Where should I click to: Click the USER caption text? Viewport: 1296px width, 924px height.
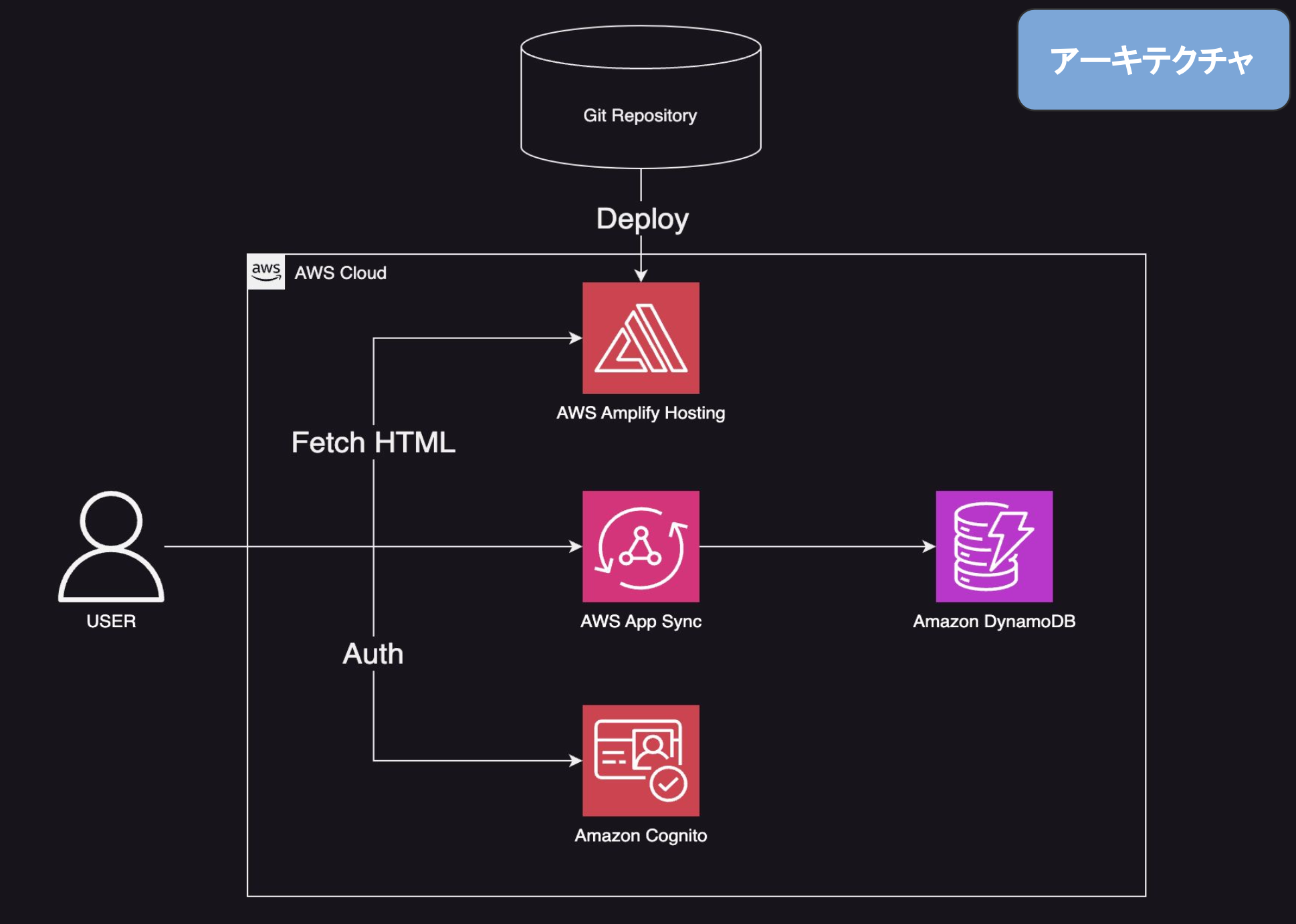(x=111, y=621)
